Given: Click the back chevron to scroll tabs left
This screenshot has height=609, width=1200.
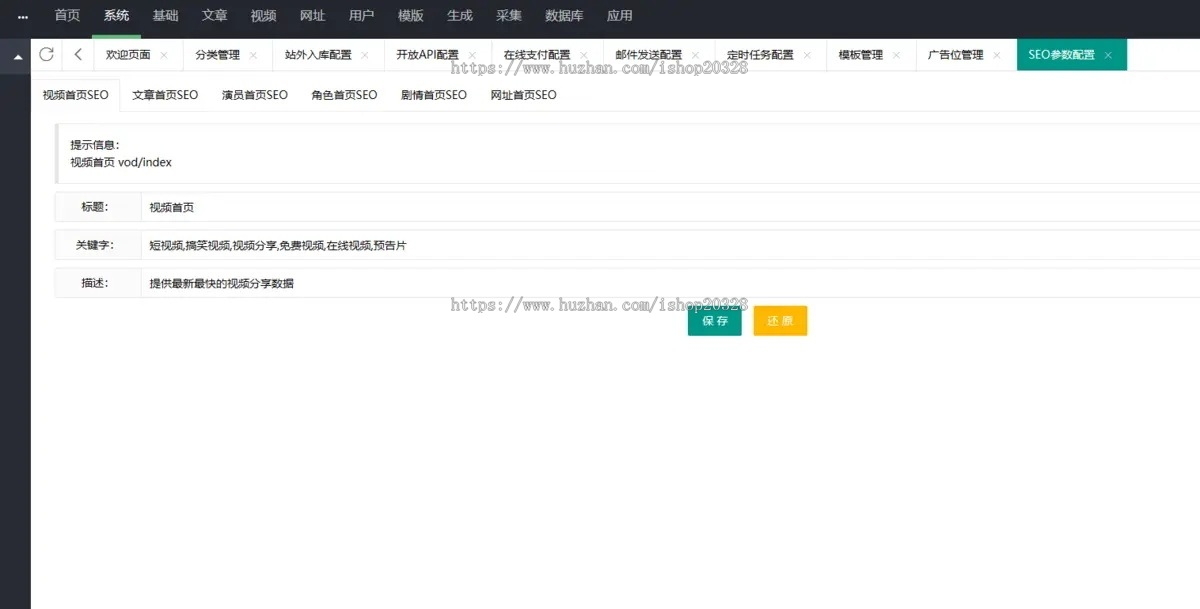Looking at the screenshot, I should [78, 55].
